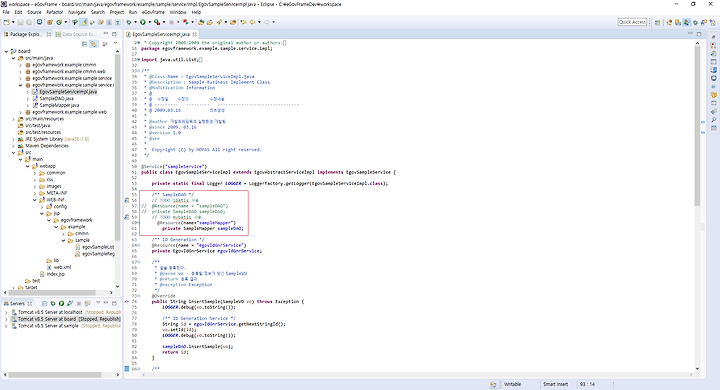Expand Tomcat v8.5 Server at localhost
This screenshot has width=720, height=390.
(6, 312)
